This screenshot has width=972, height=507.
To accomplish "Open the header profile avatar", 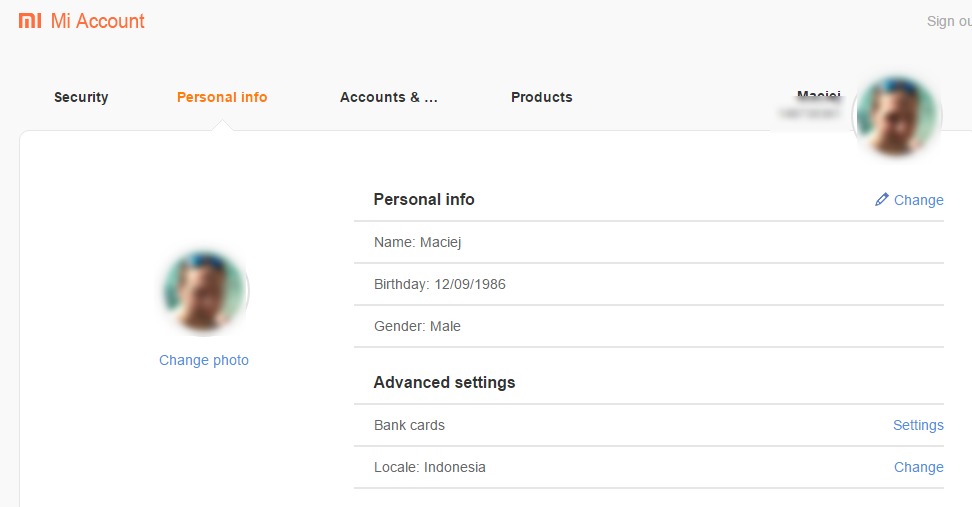I will (x=896, y=117).
